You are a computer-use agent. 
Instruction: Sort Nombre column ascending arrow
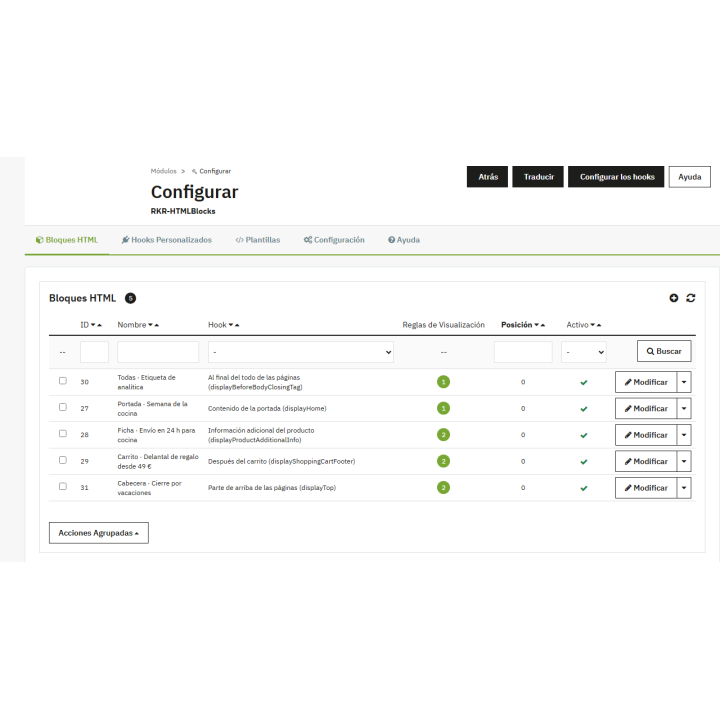click(x=157, y=325)
